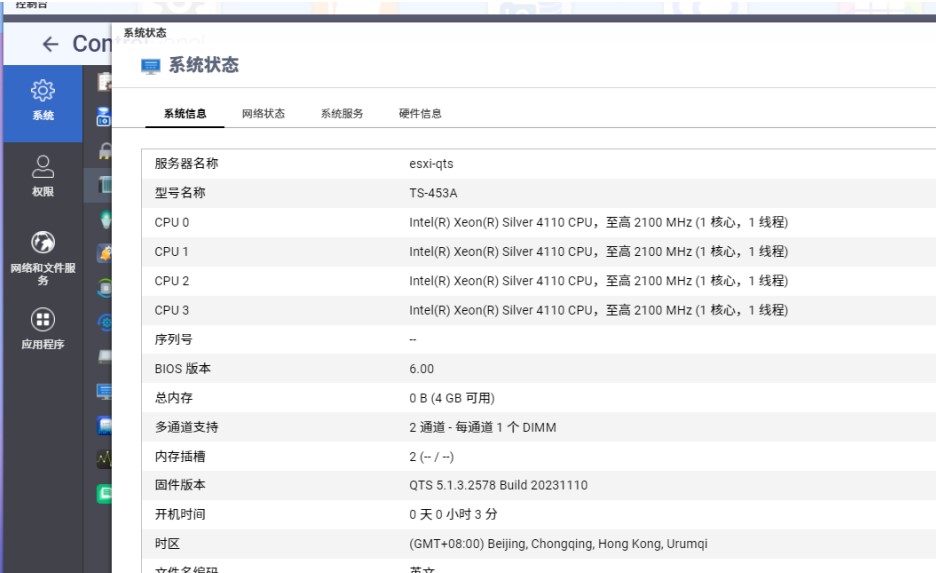Open the green license center icon

pos(104,494)
